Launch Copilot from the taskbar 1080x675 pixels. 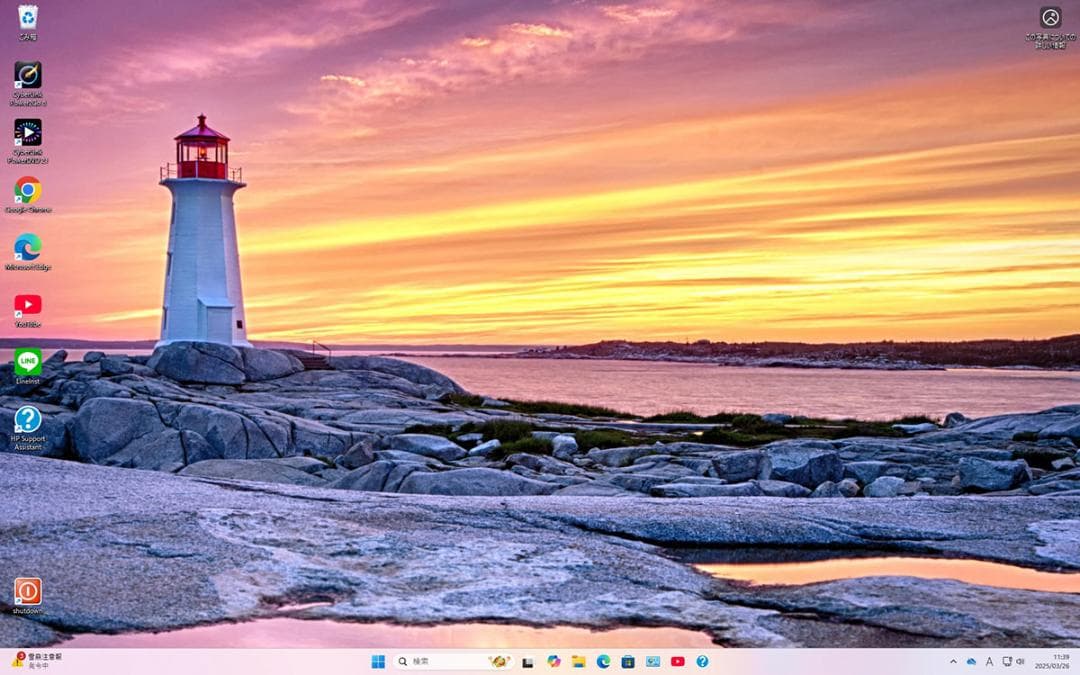click(x=553, y=661)
